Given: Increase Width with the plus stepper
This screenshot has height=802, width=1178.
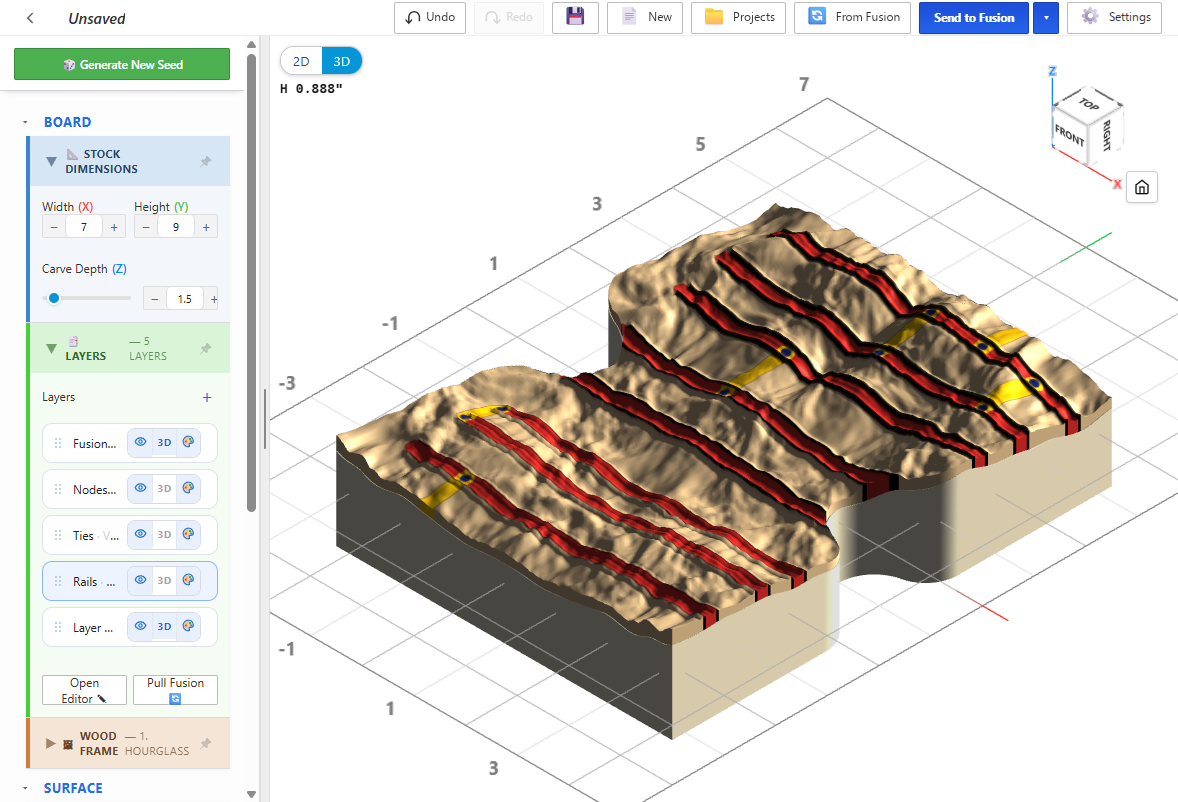Looking at the screenshot, I should (x=114, y=227).
